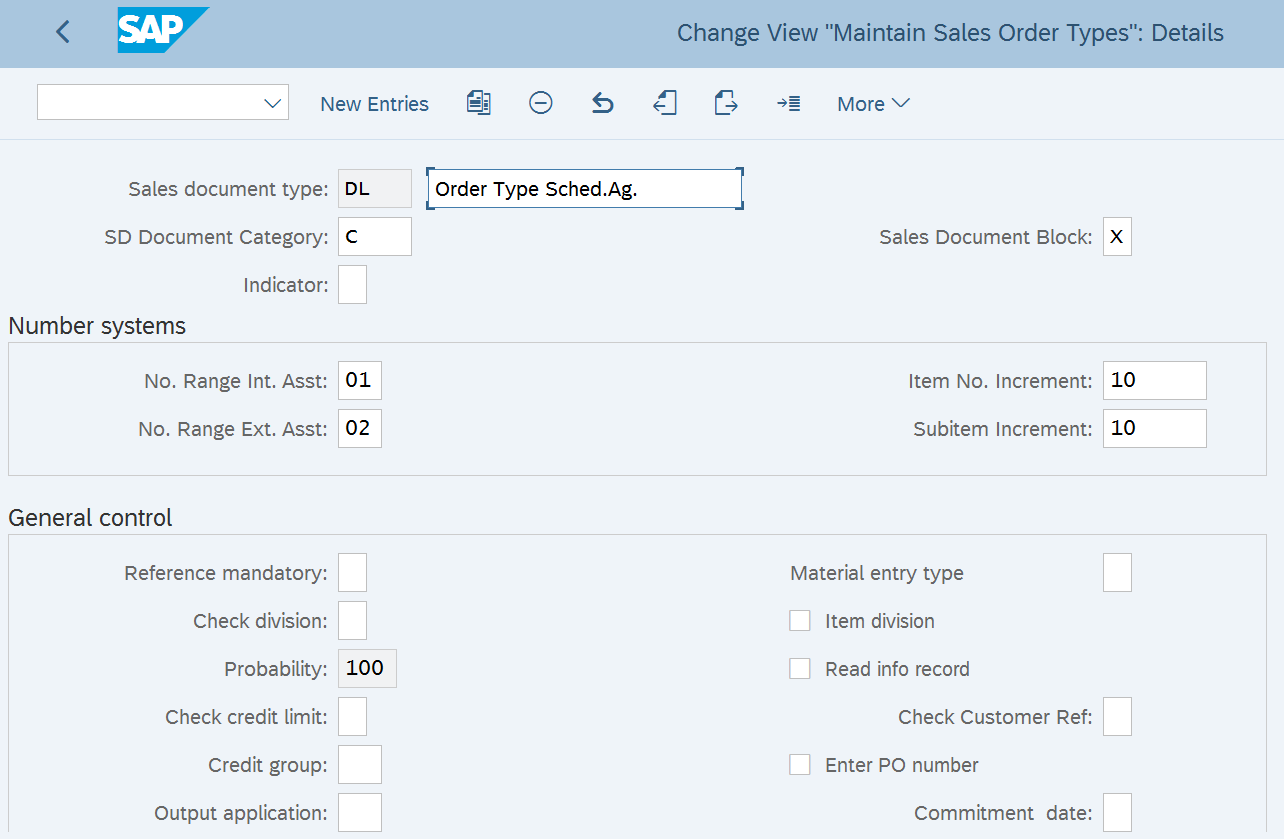
Task: Click the Undo Change icon
Action: [x=602, y=103]
